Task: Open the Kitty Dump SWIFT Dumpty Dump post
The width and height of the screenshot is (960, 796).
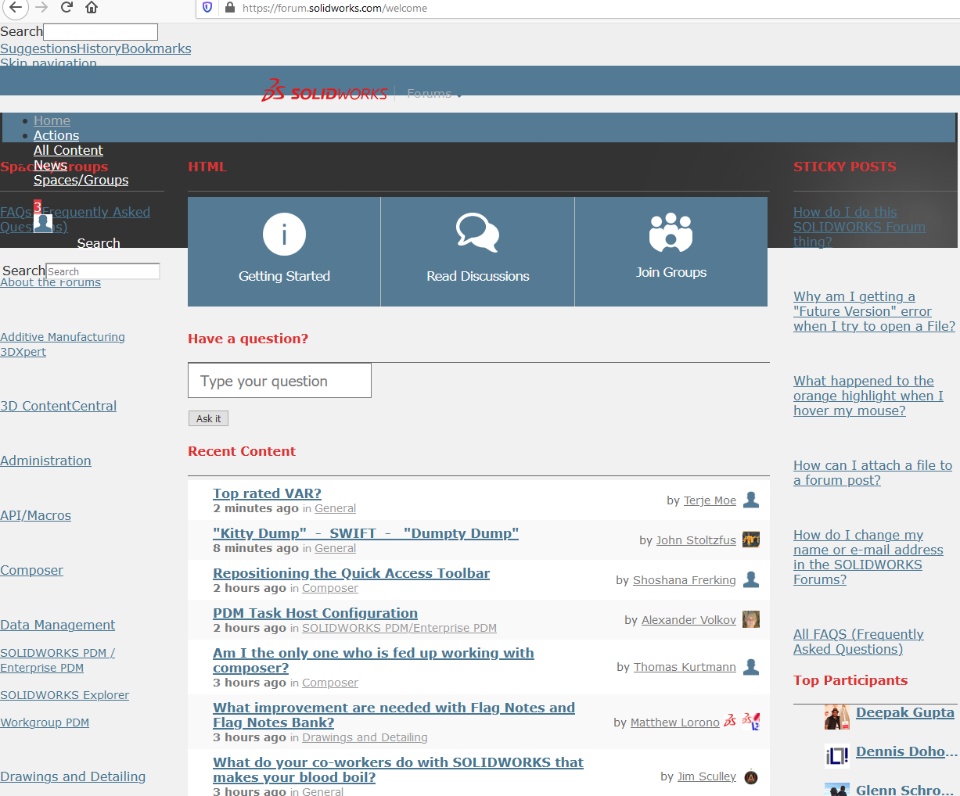Action: coord(366,533)
